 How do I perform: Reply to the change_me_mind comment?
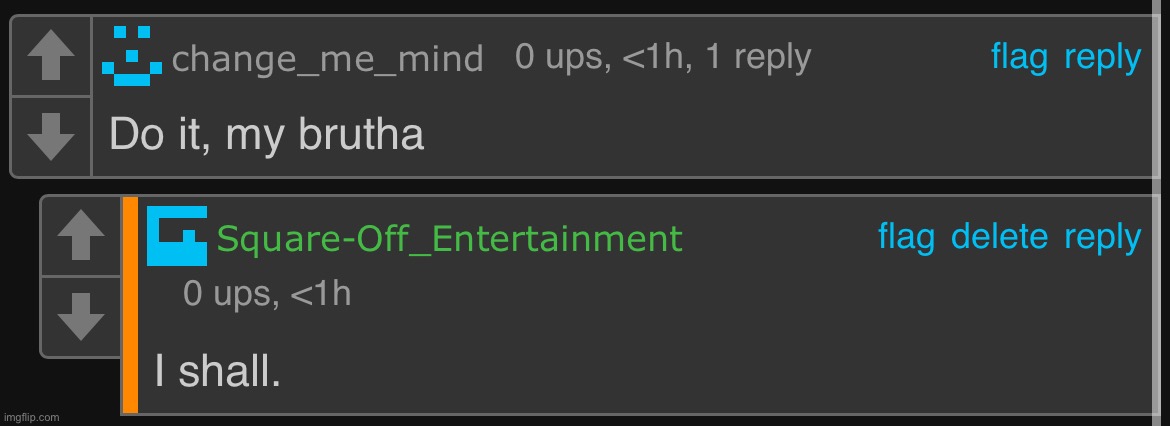1102,58
